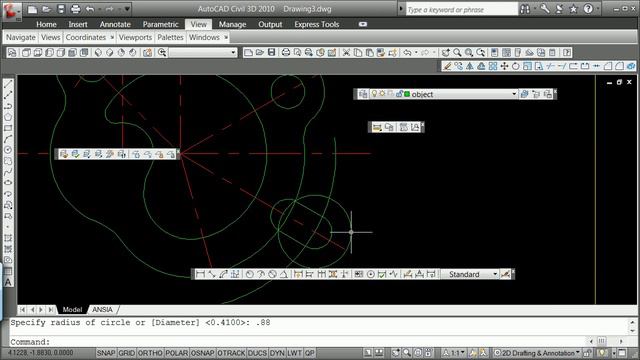Click Cut icon in Standard toolbar

346,53
